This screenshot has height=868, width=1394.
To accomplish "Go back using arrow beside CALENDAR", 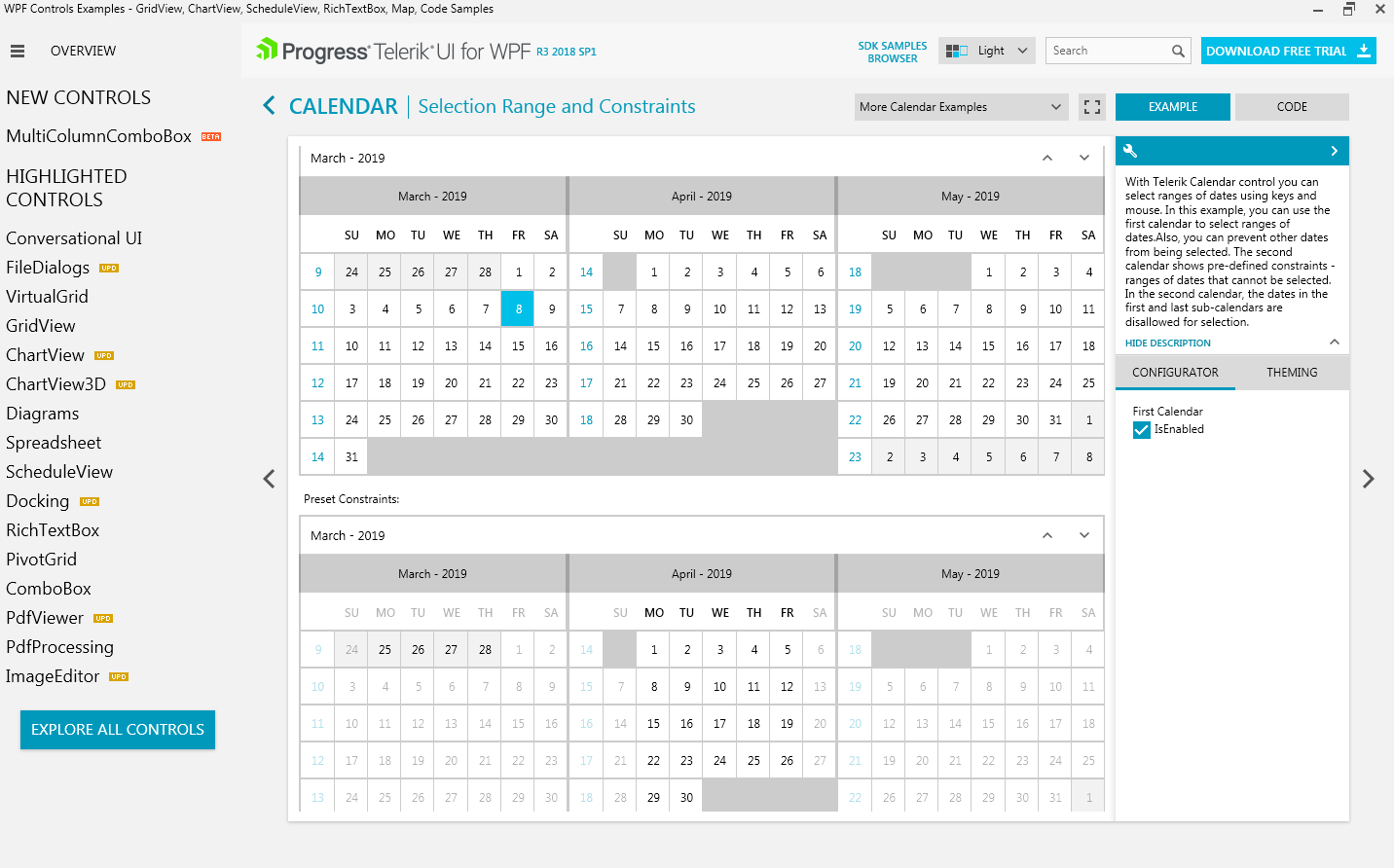I will pos(270,106).
